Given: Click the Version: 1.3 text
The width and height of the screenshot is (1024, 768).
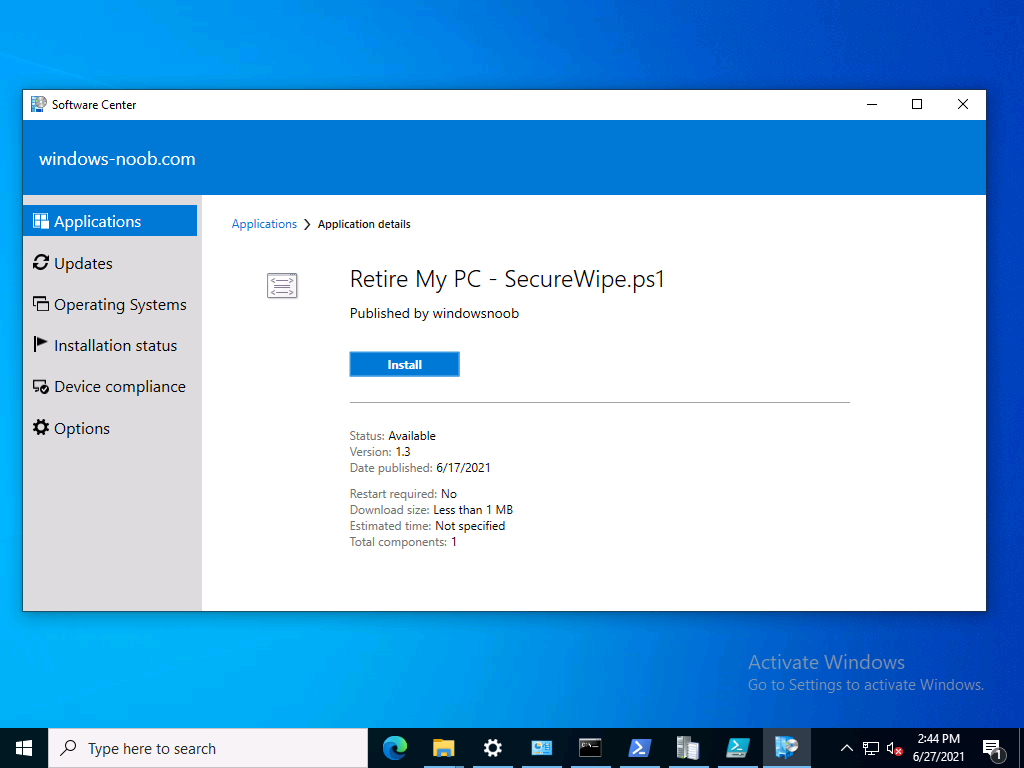Looking at the screenshot, I should pos(380,452).
